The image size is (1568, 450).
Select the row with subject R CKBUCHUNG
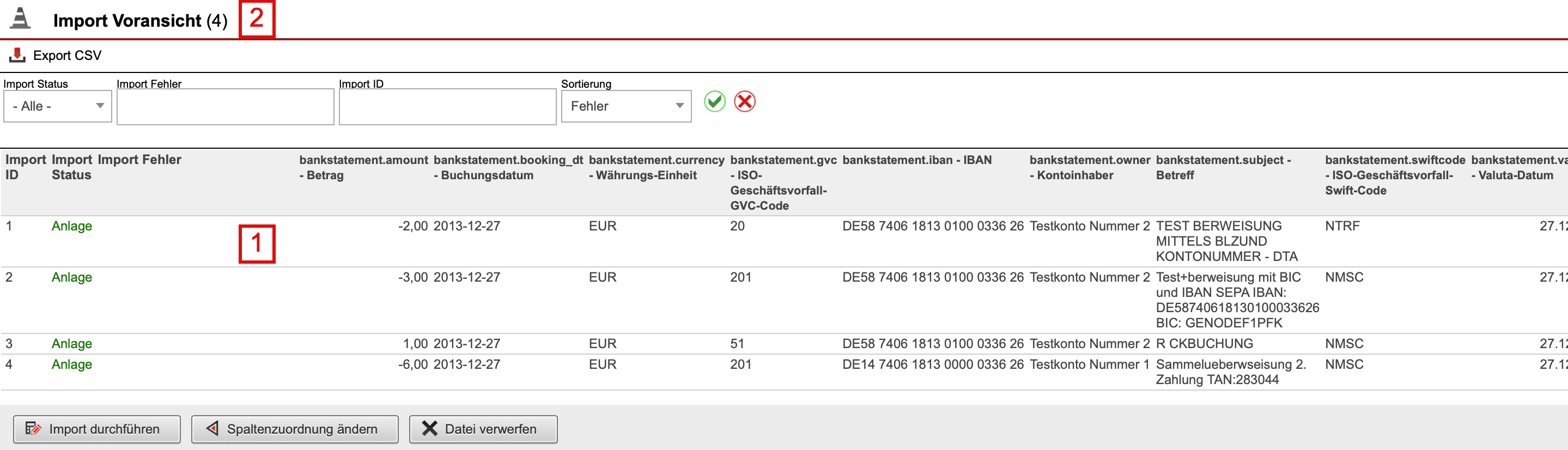coord(1204,343)
